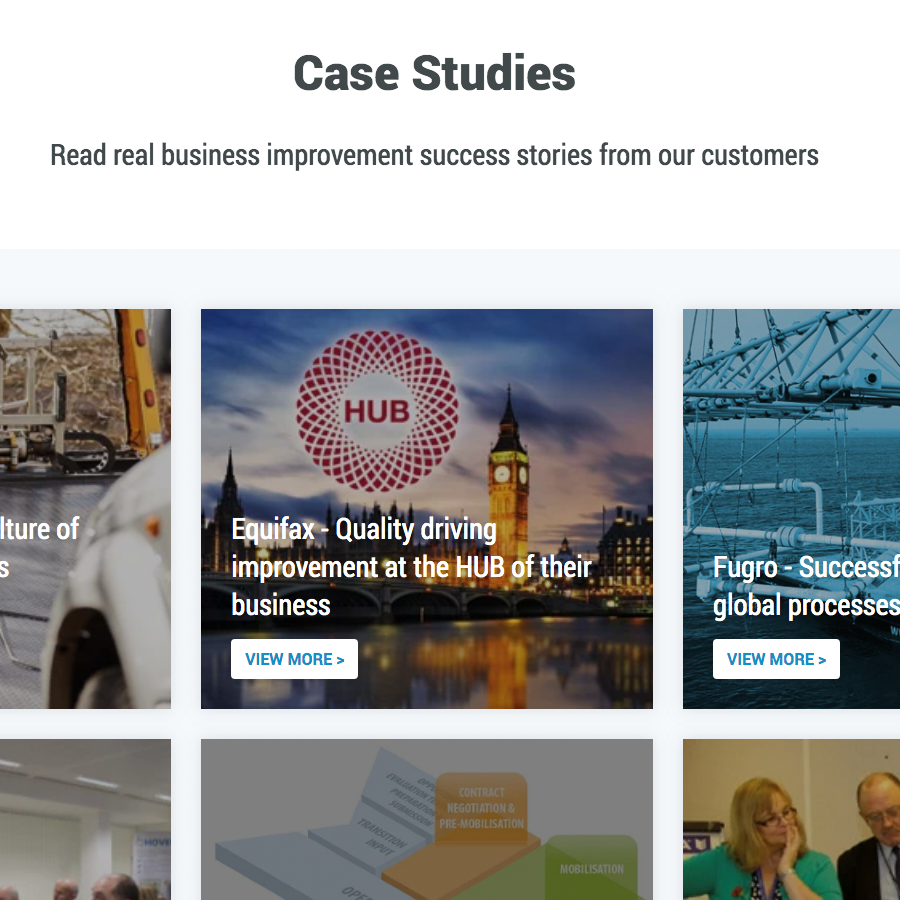Click the Big Ben clock tower in image
The image size is (900, 900).
[x=508, y=476]
